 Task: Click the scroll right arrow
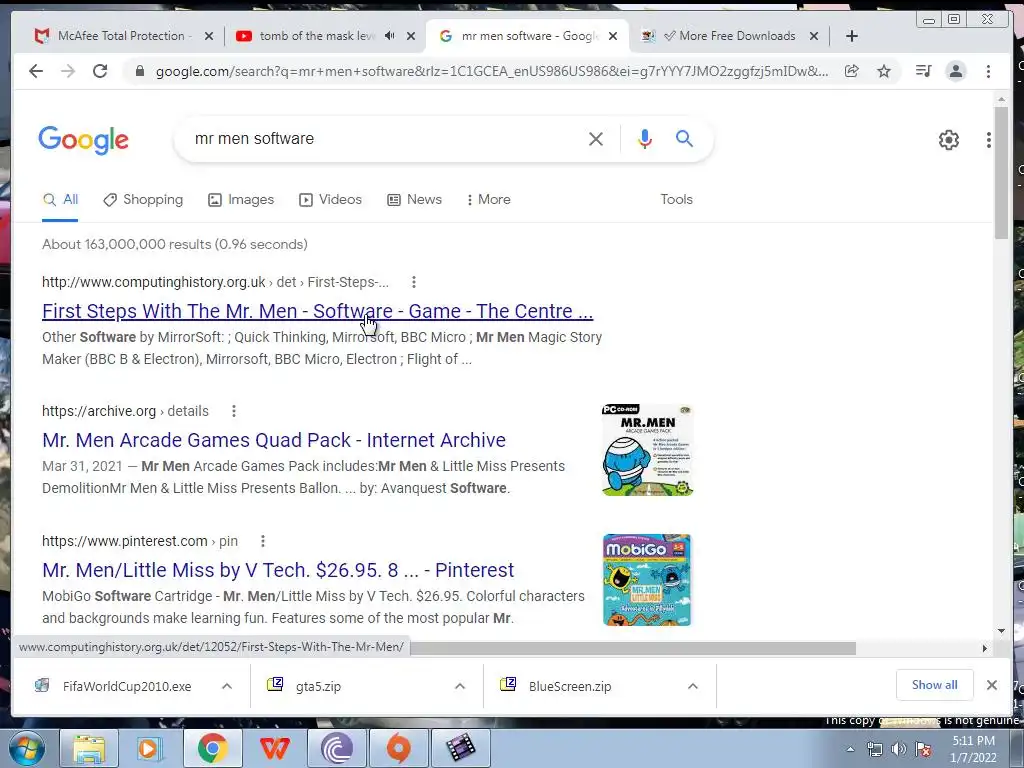point(985,648)
